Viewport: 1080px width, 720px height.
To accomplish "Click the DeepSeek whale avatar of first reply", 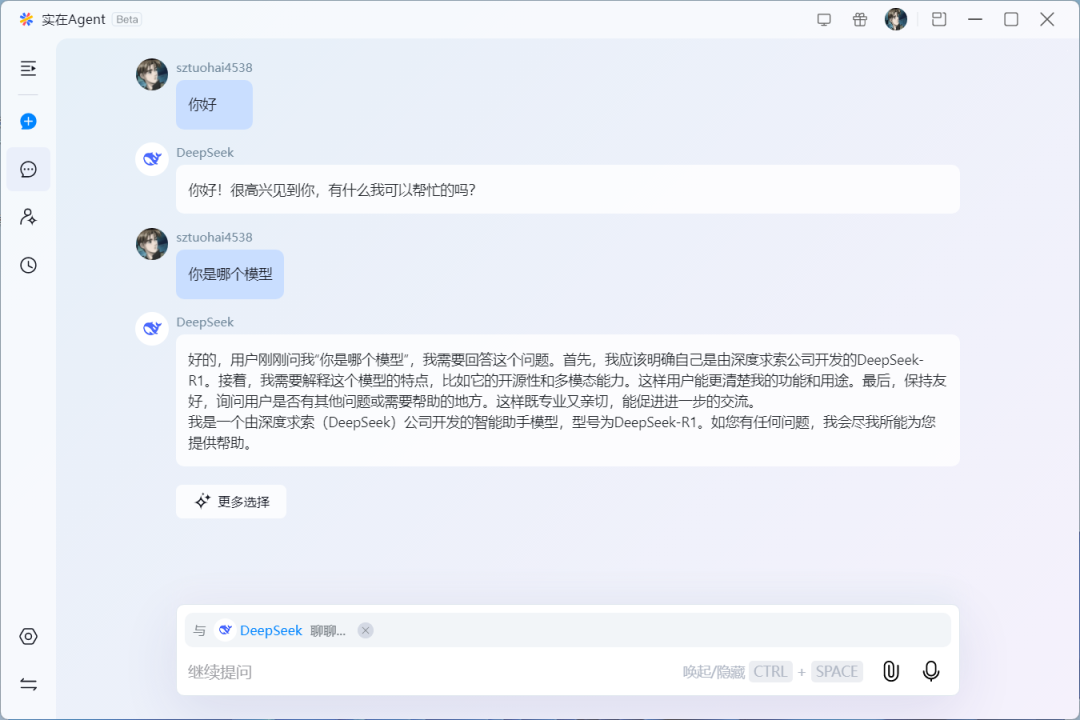I will (x=152, y=159).
